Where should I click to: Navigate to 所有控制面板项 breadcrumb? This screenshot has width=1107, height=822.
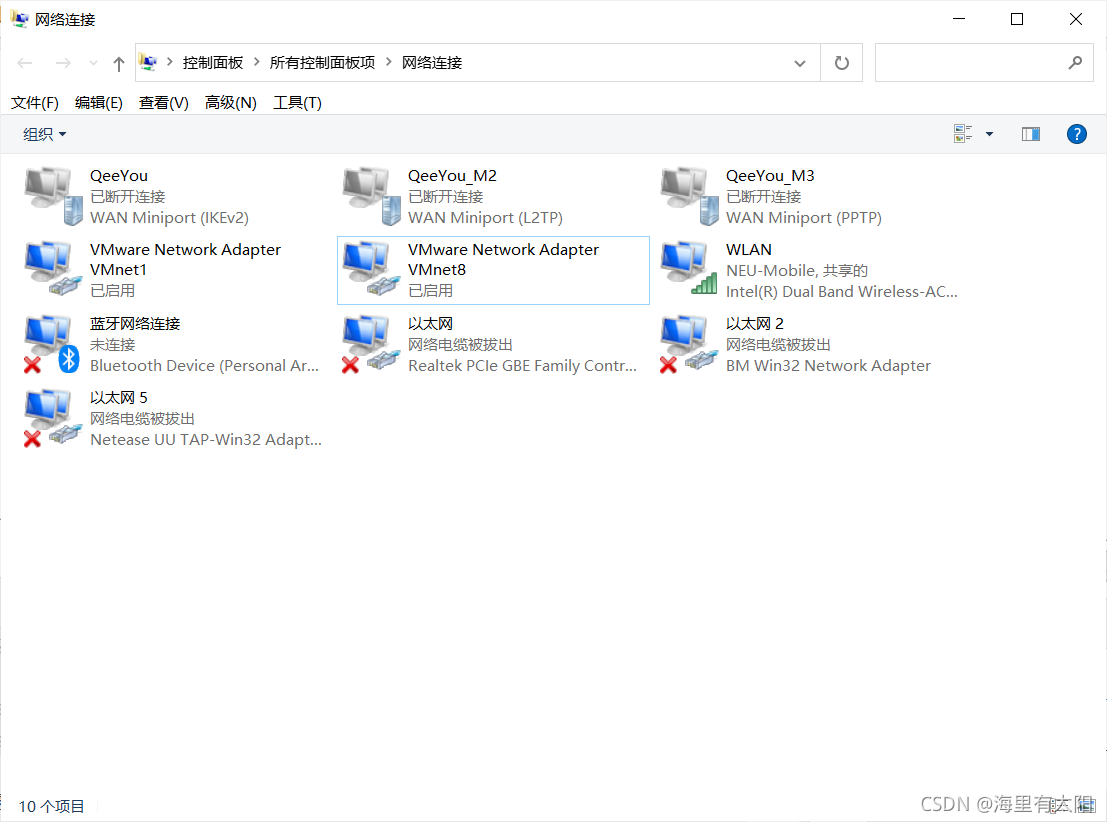(x=322, y=63)
